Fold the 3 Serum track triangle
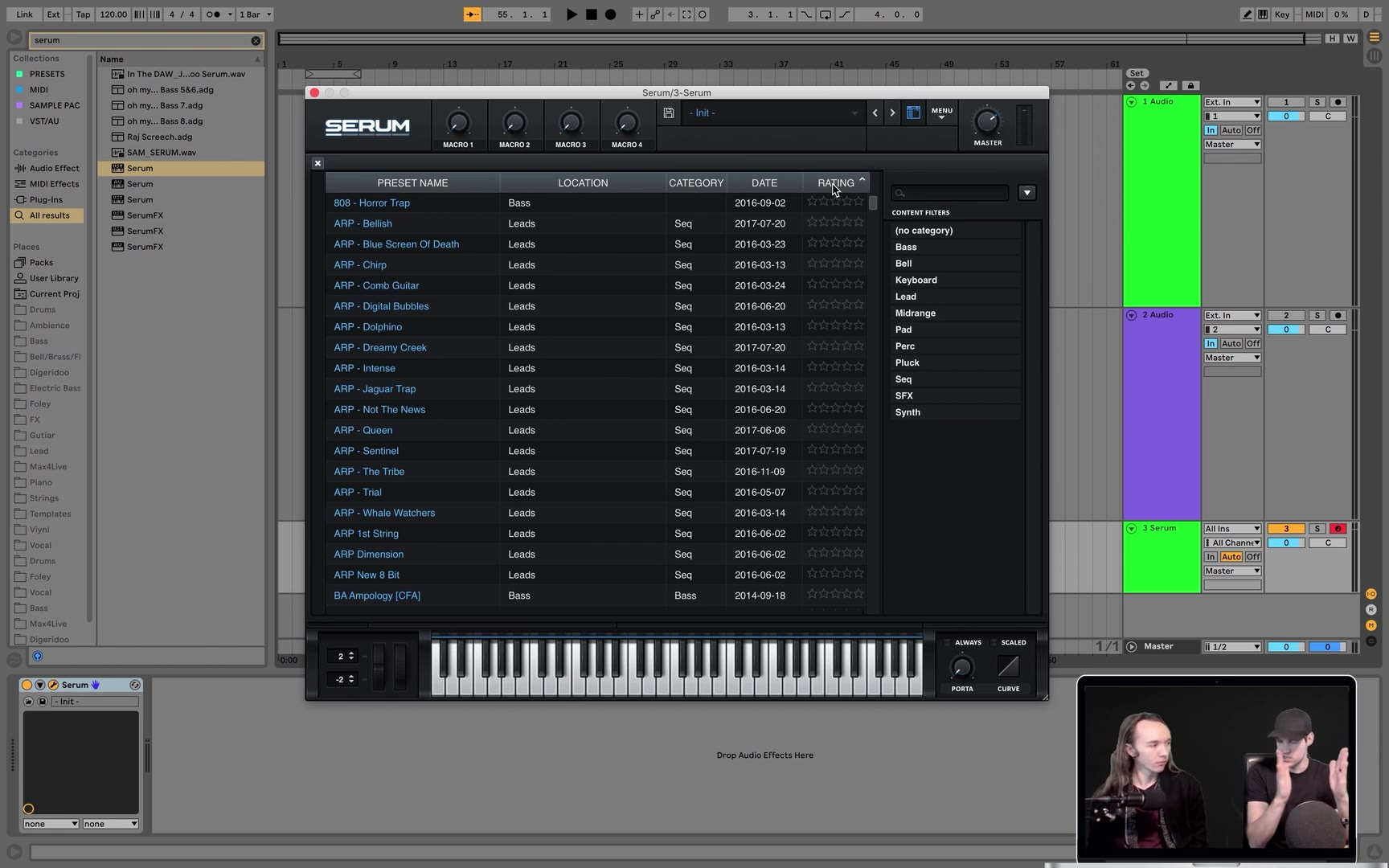Viewport: 1389px width, 868px height. tap(1132, 529)
